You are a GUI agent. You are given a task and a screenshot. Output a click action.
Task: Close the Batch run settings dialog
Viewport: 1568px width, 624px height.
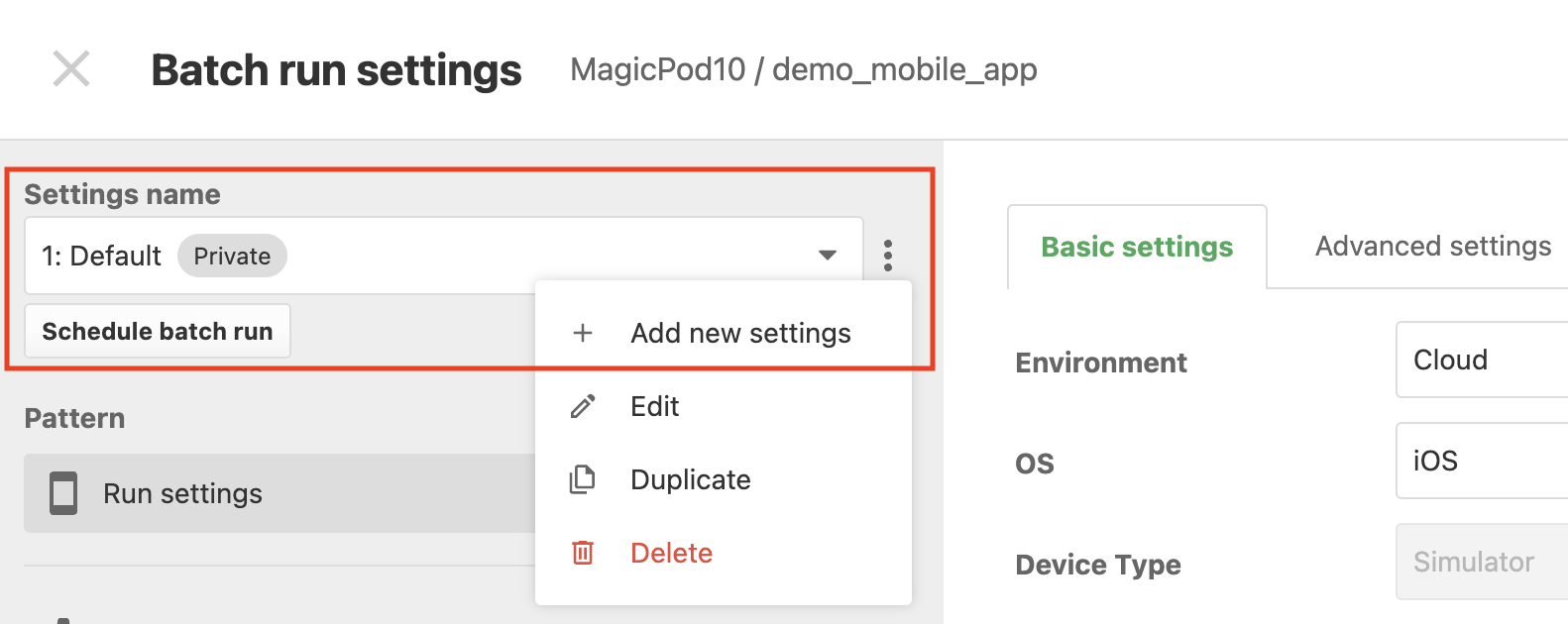[x=71, y=69]
